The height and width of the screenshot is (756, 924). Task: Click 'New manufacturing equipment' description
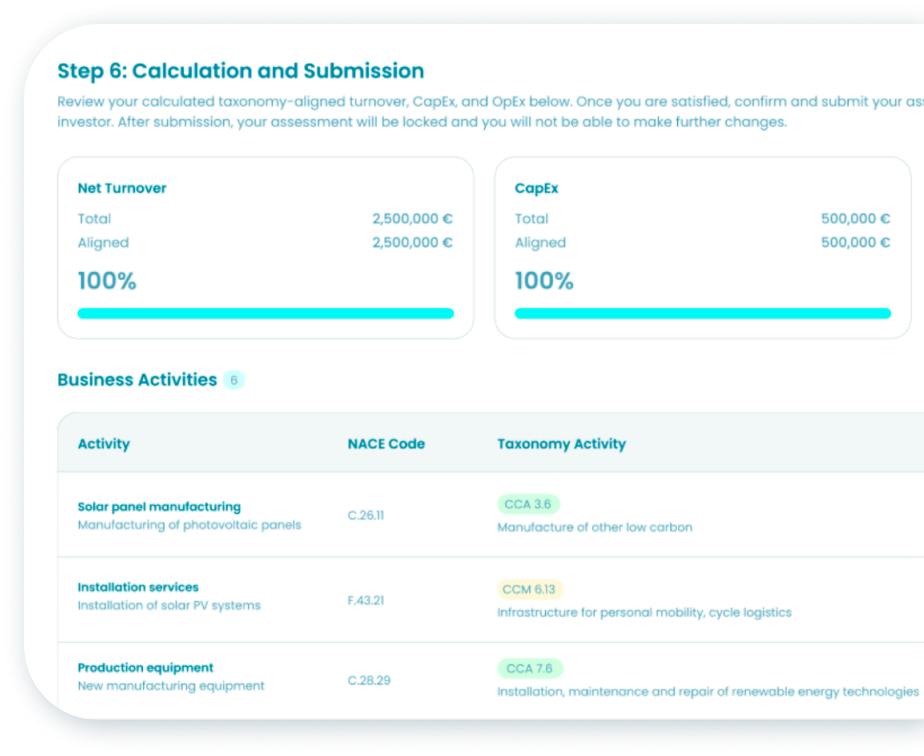171,686
